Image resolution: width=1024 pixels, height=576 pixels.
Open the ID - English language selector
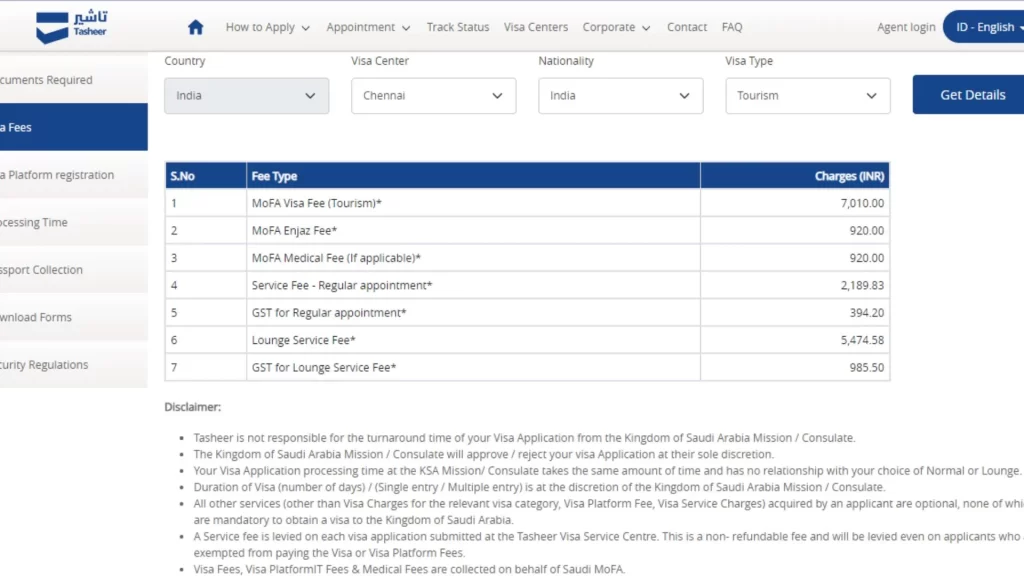point(985,27)
